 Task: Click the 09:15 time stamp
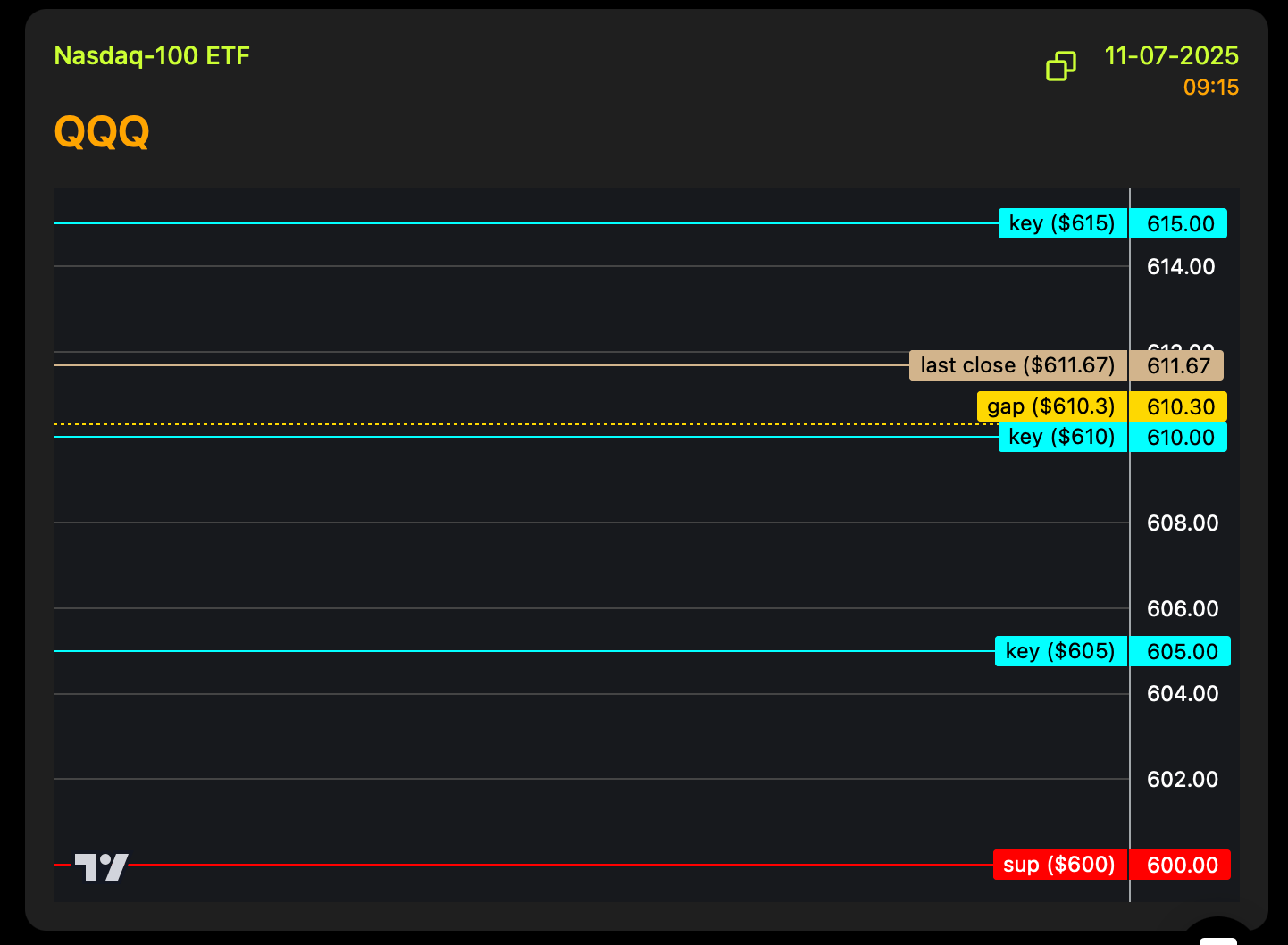pyautogui.click(x=1210, y=88)
